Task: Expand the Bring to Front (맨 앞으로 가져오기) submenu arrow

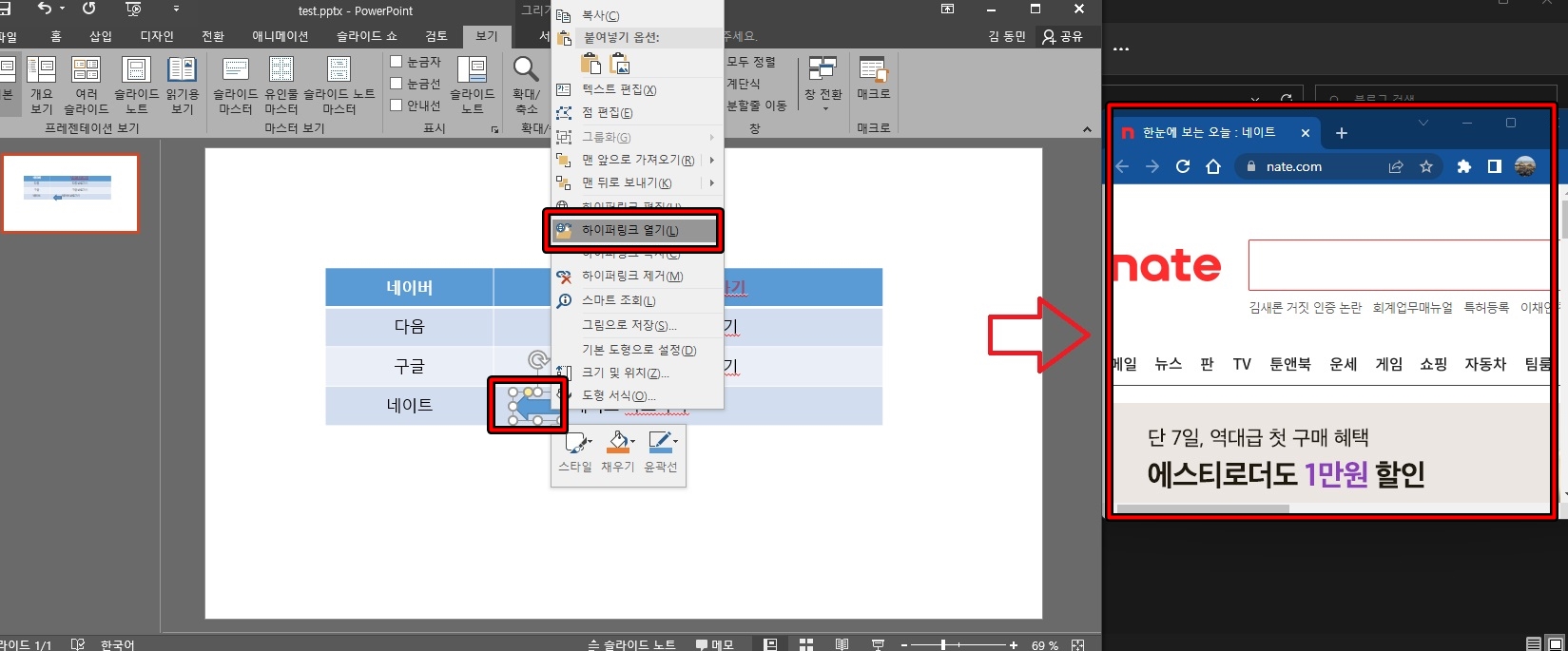Action: (x=711, y=160)
